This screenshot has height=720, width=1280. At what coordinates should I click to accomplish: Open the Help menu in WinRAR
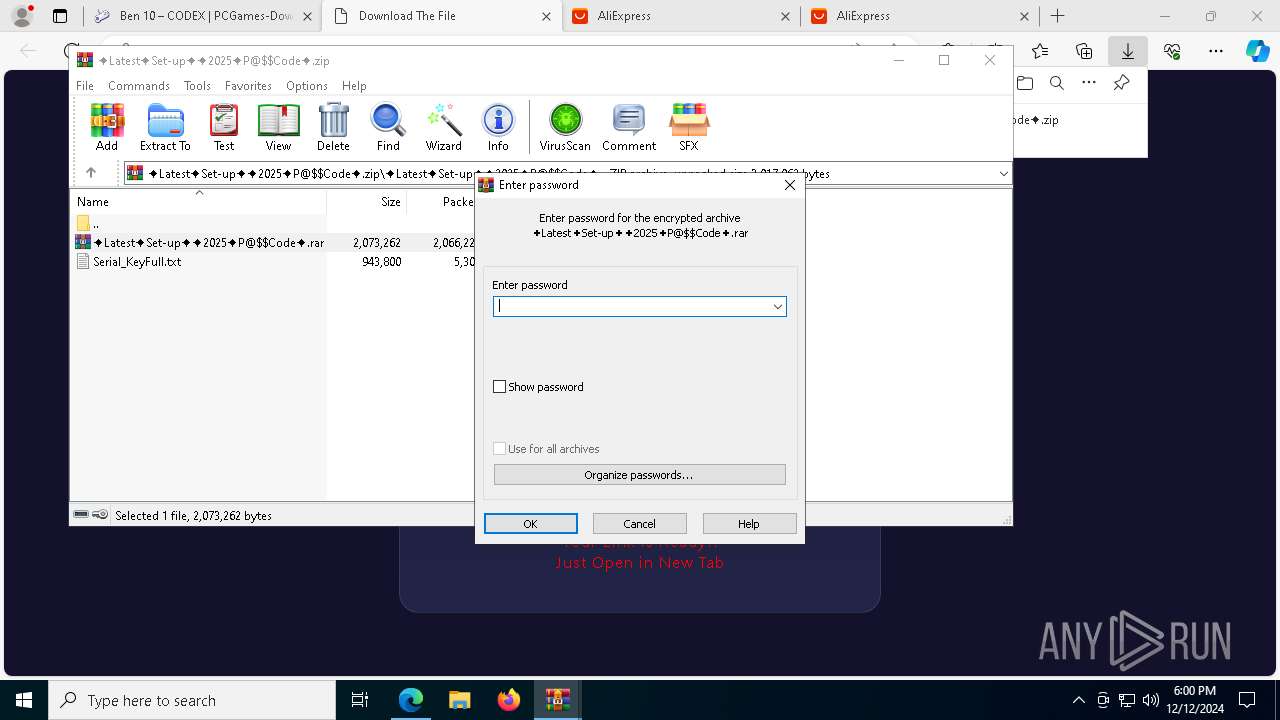(x=354, y=86)
